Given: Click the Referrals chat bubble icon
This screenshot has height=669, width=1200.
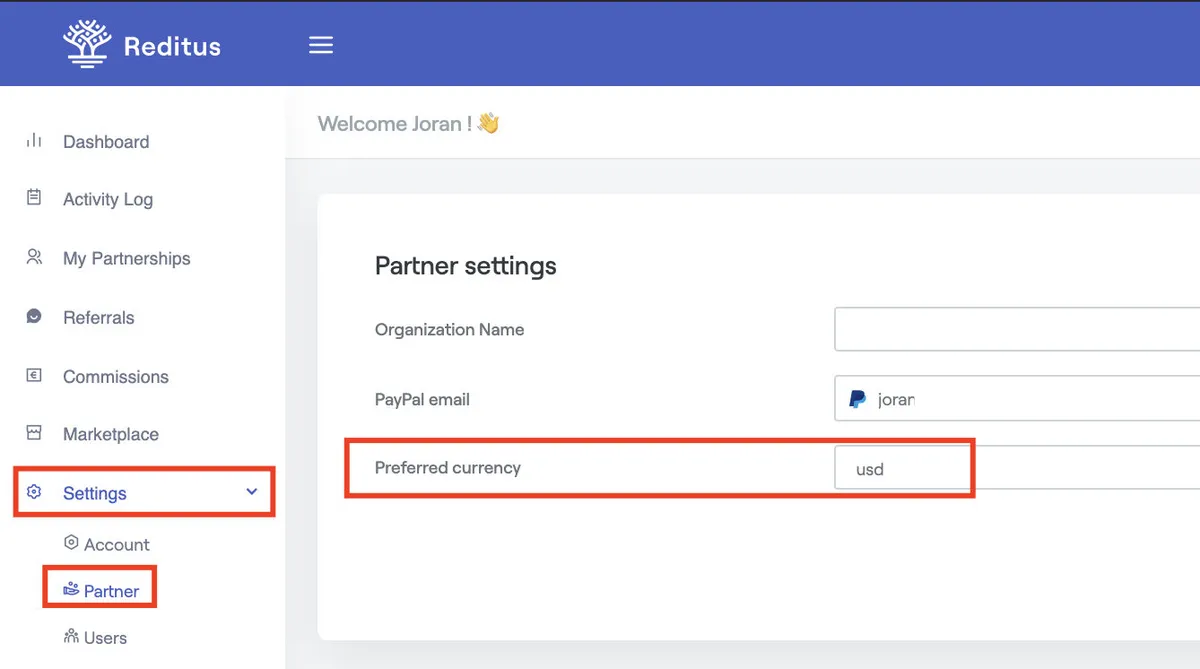Looking at the screenshot, I should [34, 317].
